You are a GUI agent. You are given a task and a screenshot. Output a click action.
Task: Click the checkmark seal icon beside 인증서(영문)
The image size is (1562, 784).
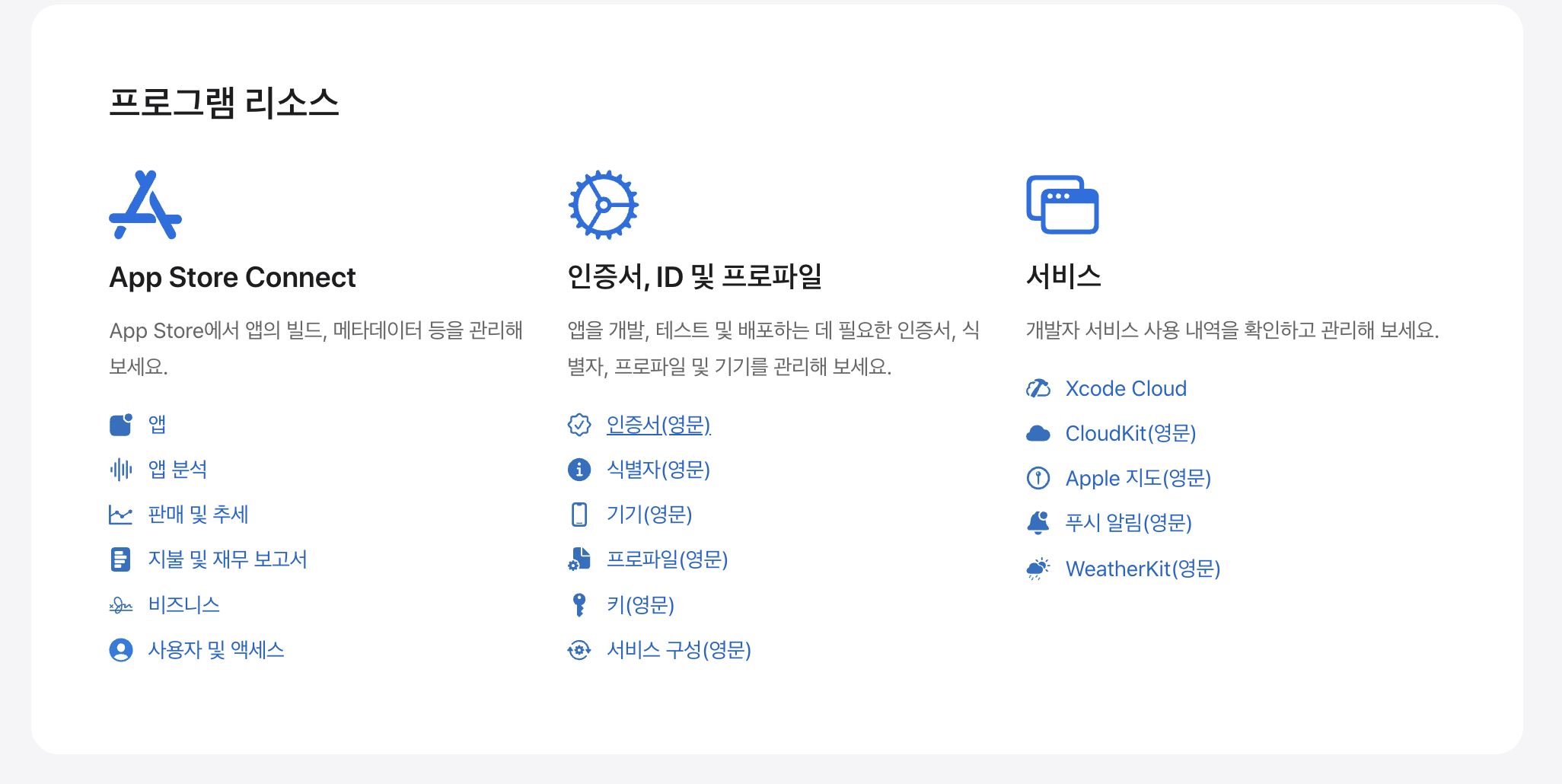[579, 425]
